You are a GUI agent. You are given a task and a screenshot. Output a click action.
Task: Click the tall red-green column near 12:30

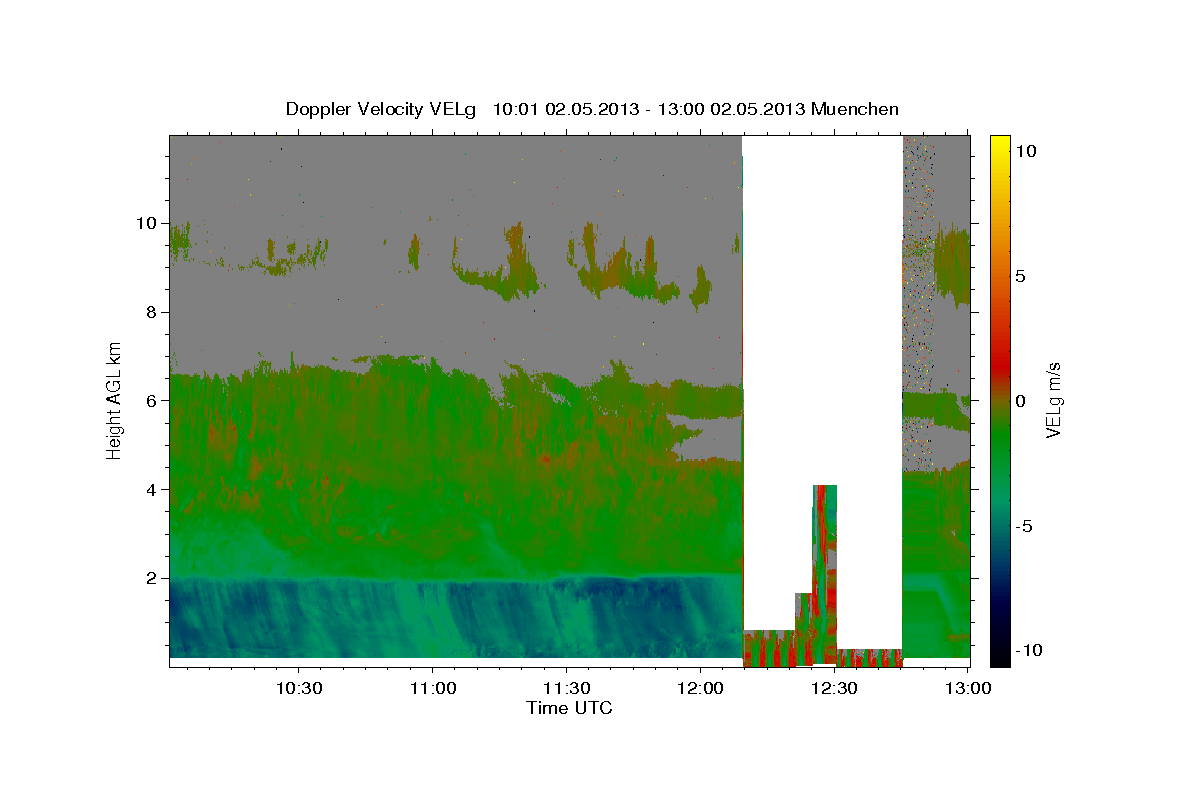(x=825, y=575)
